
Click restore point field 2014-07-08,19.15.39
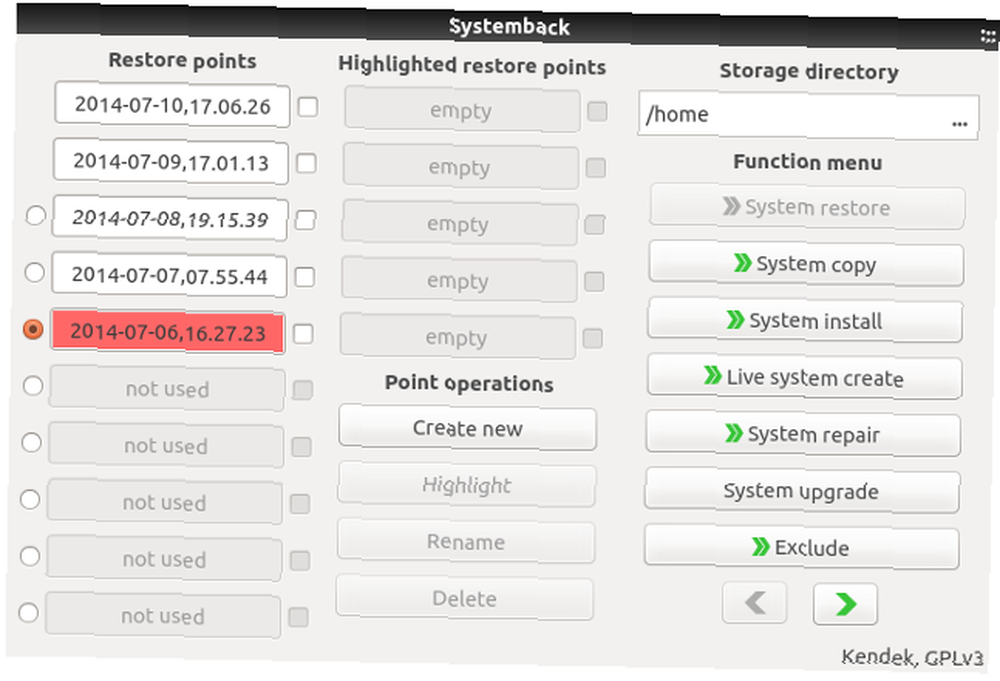[x=170, y=219]
